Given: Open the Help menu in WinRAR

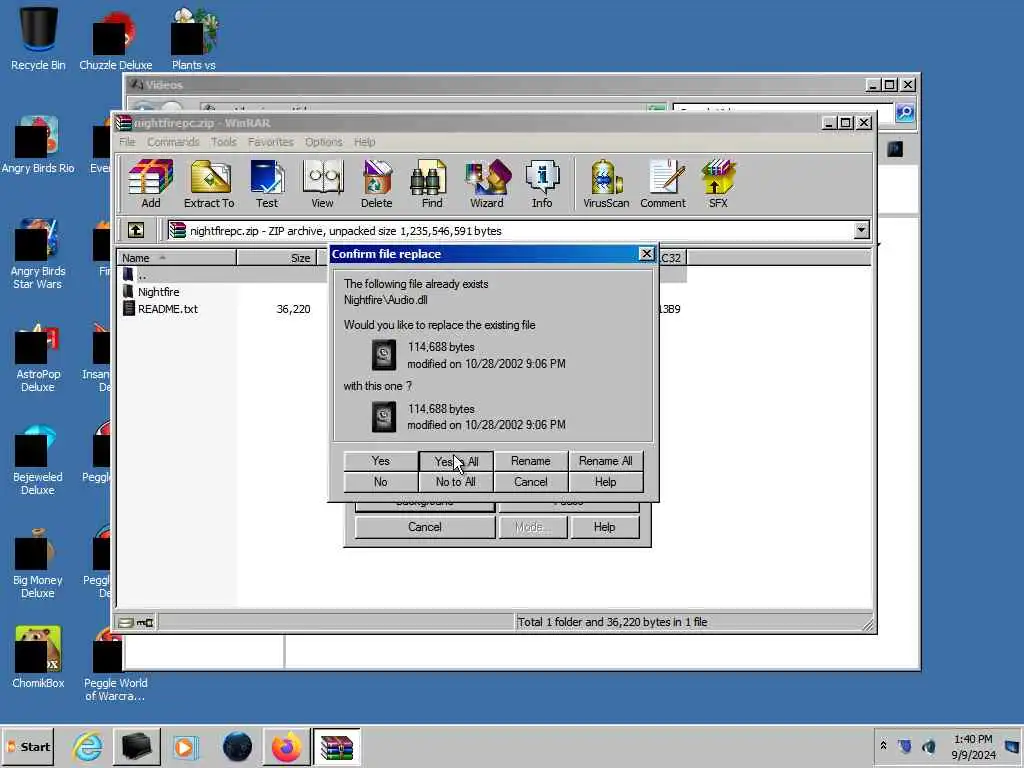Looking at the screenshot, I should tap(364, 142).
